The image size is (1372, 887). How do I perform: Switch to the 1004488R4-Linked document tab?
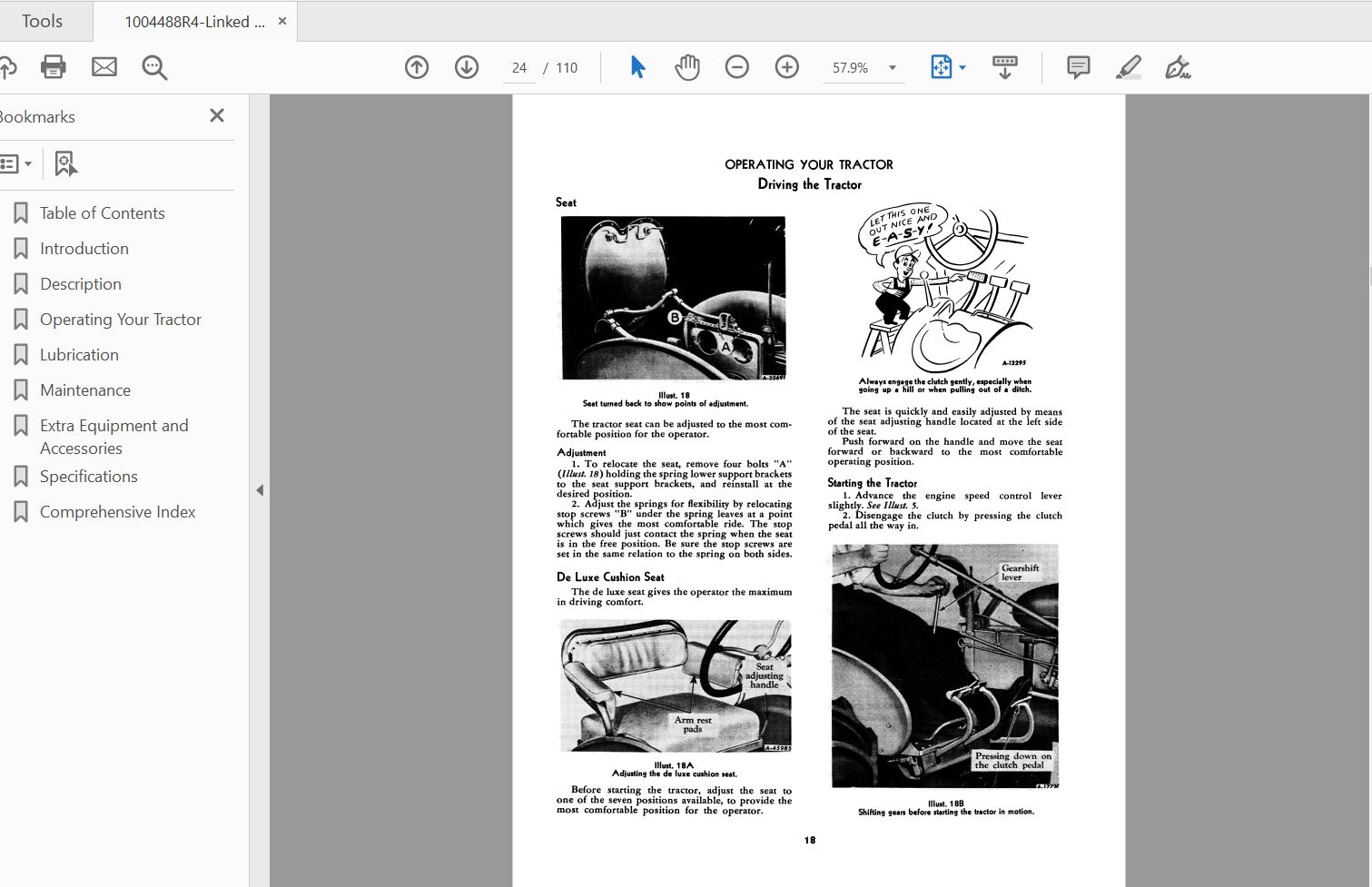(194, 22)
